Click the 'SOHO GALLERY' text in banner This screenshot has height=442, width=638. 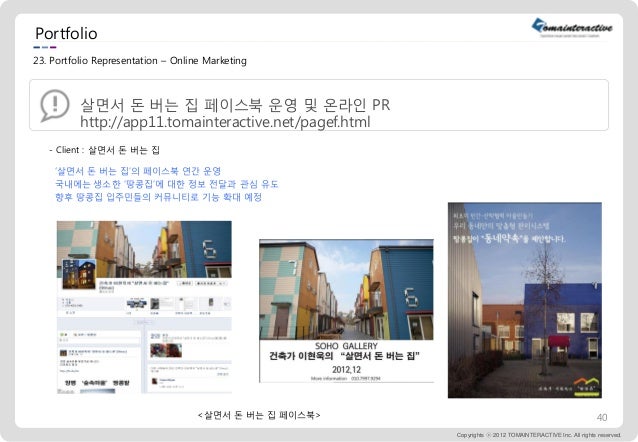click(346, 346)
